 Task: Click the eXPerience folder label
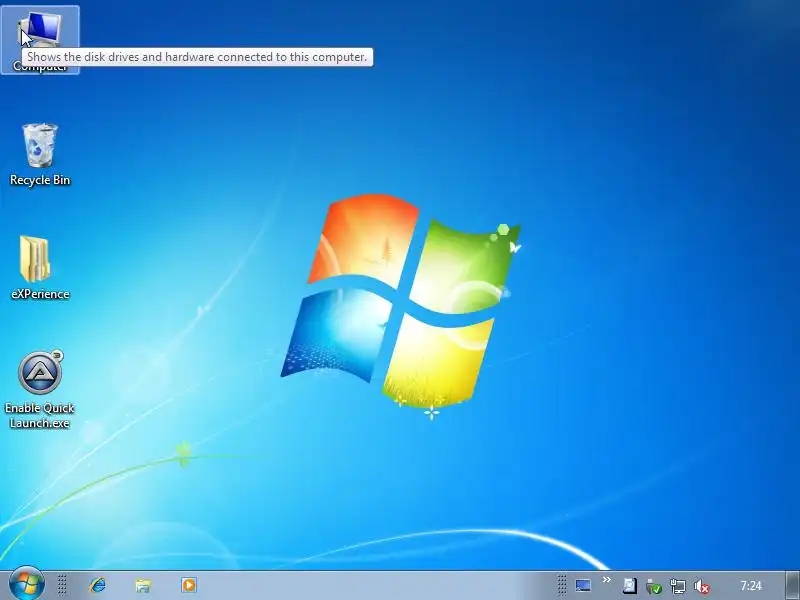(x=40, y=294)
